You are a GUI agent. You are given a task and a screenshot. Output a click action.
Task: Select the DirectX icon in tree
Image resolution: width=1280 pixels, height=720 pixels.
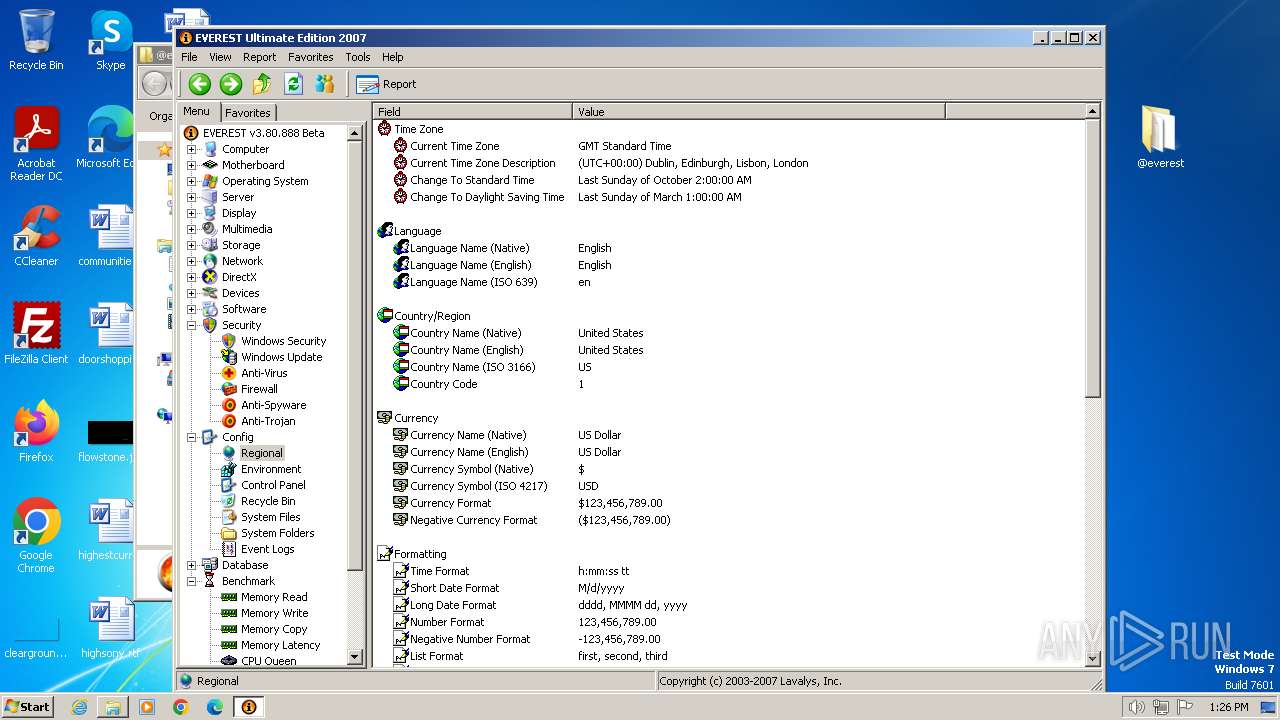[x=210, y=277]
